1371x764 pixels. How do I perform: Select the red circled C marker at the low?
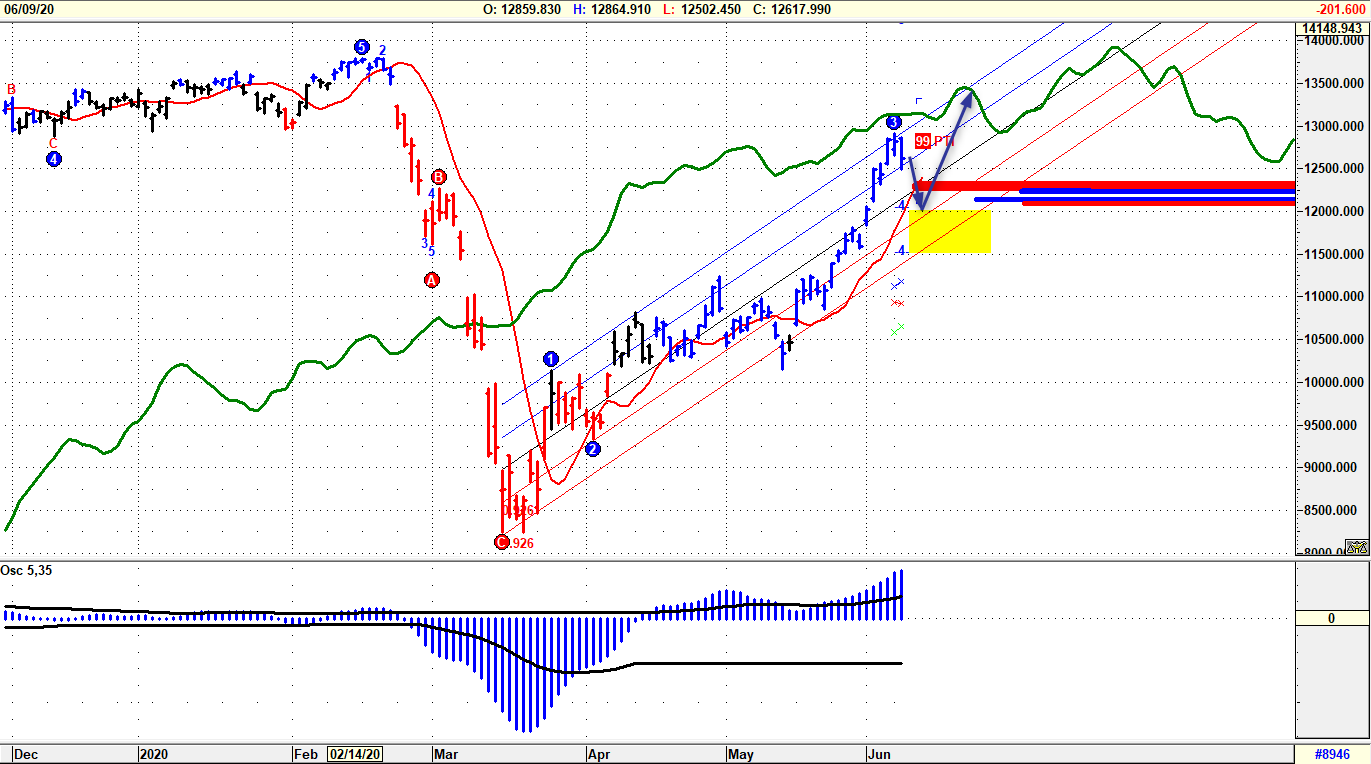[502, 542]
